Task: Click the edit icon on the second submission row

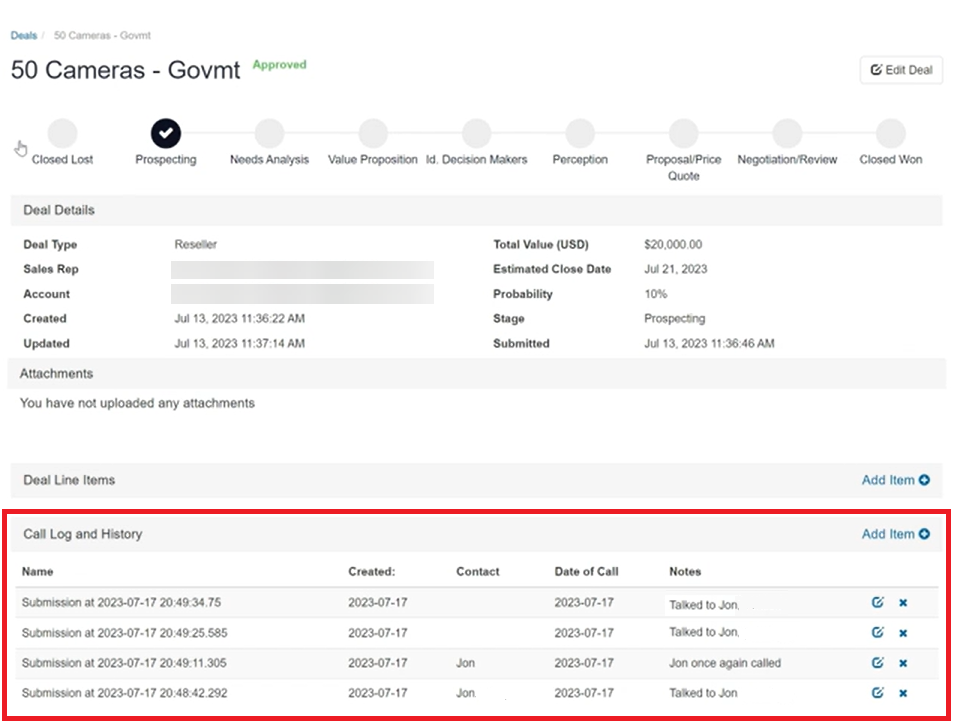Action: (878, 632)
